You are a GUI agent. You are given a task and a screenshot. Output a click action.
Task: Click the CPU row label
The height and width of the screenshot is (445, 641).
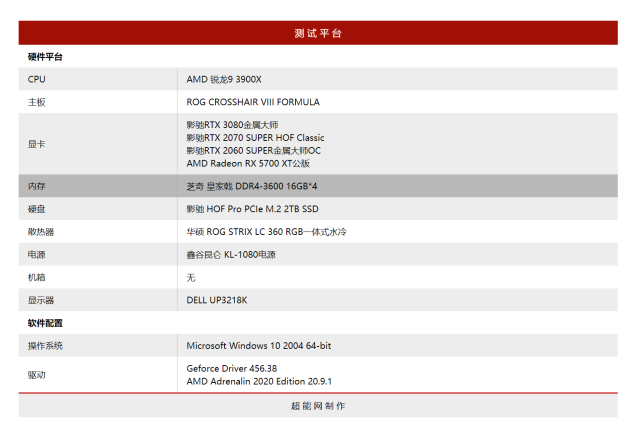(36, 79)
